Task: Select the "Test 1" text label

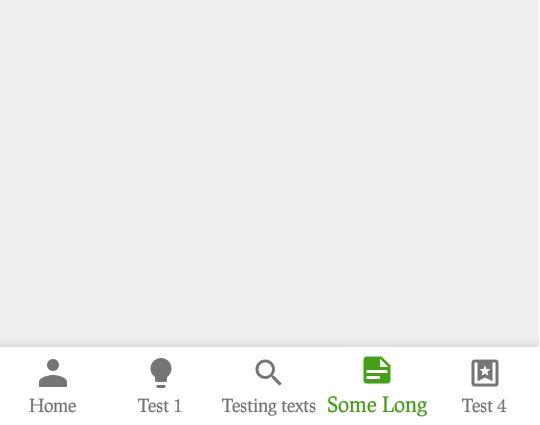Action: click(160, 406)
